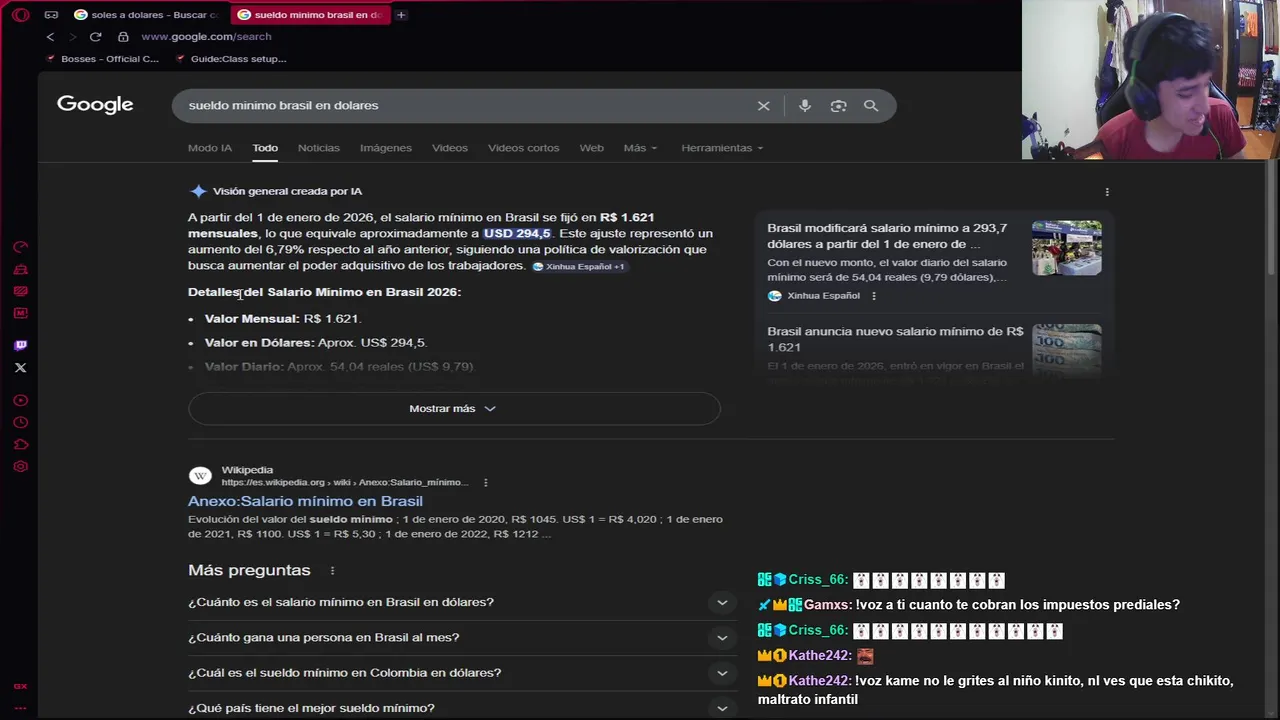Clear the Google search box text
Image resolution: width=1280 pixels, height=720 pixels.
tap(764, 106)
